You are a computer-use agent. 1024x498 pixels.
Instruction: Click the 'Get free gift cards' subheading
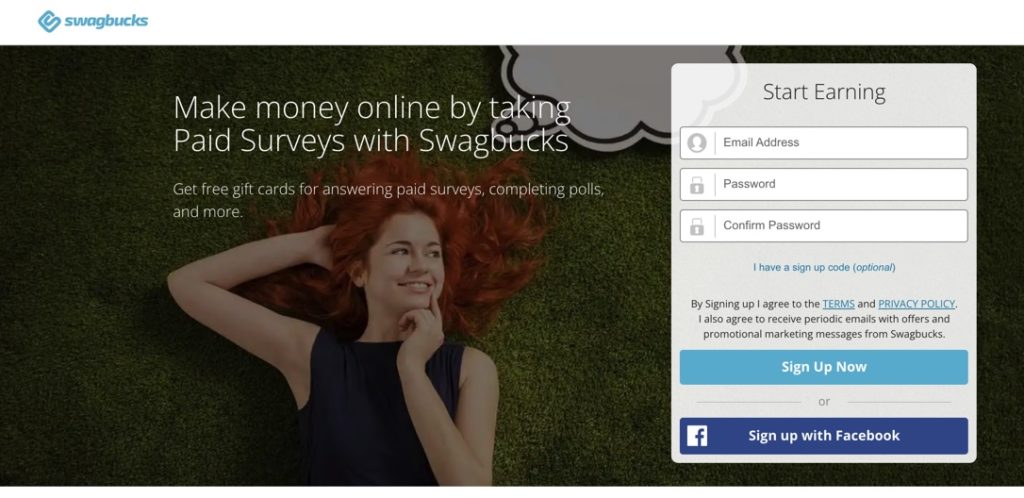click(389, 200)
